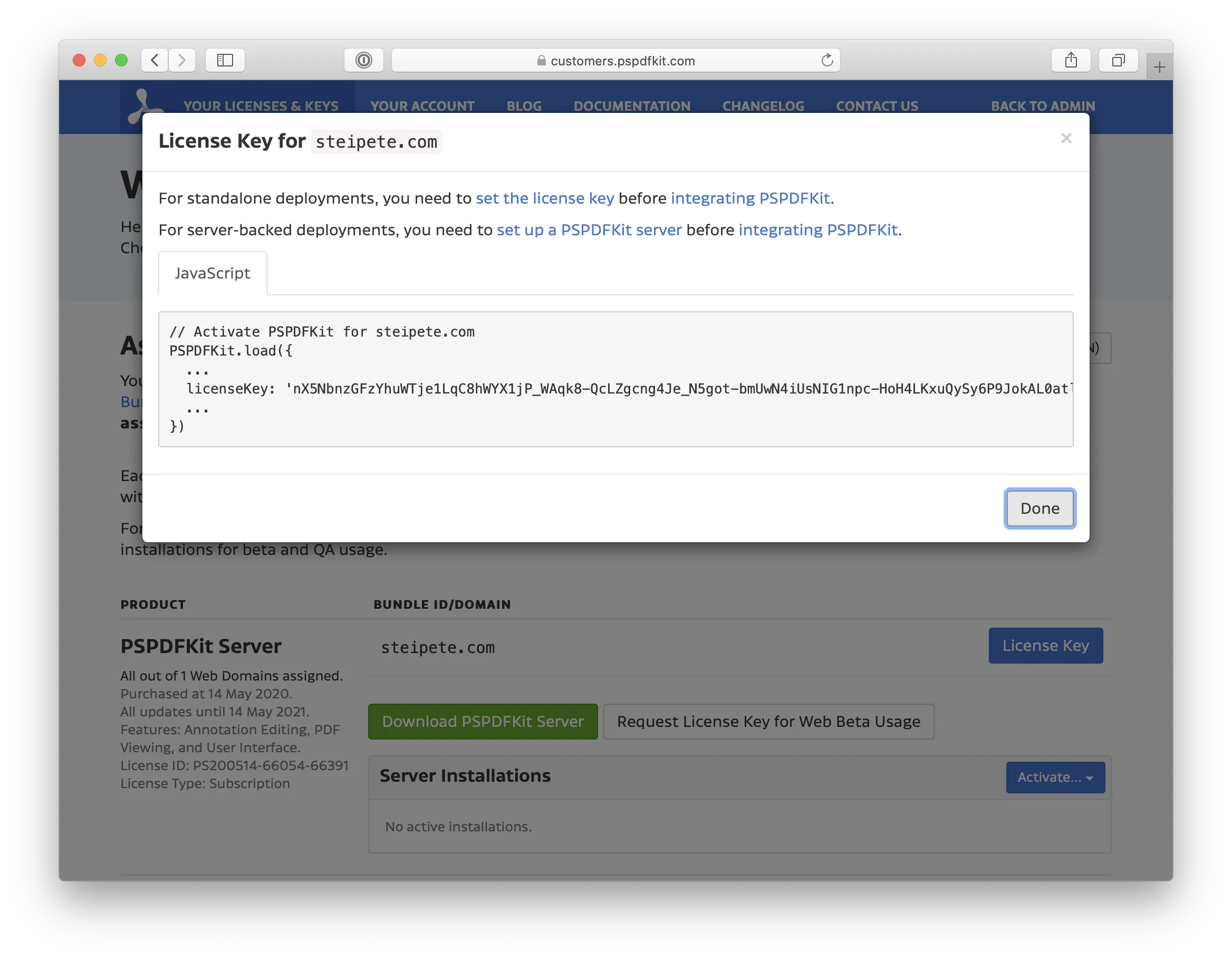Click the Download PSPDFKit Server button

coord(483,721)
